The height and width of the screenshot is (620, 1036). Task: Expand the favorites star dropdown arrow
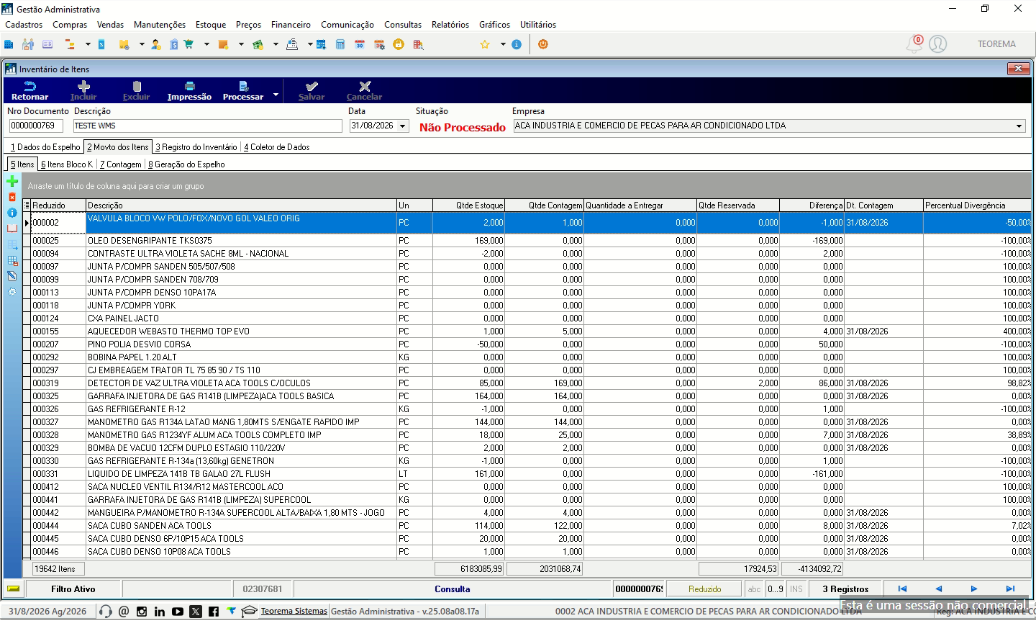502,44
